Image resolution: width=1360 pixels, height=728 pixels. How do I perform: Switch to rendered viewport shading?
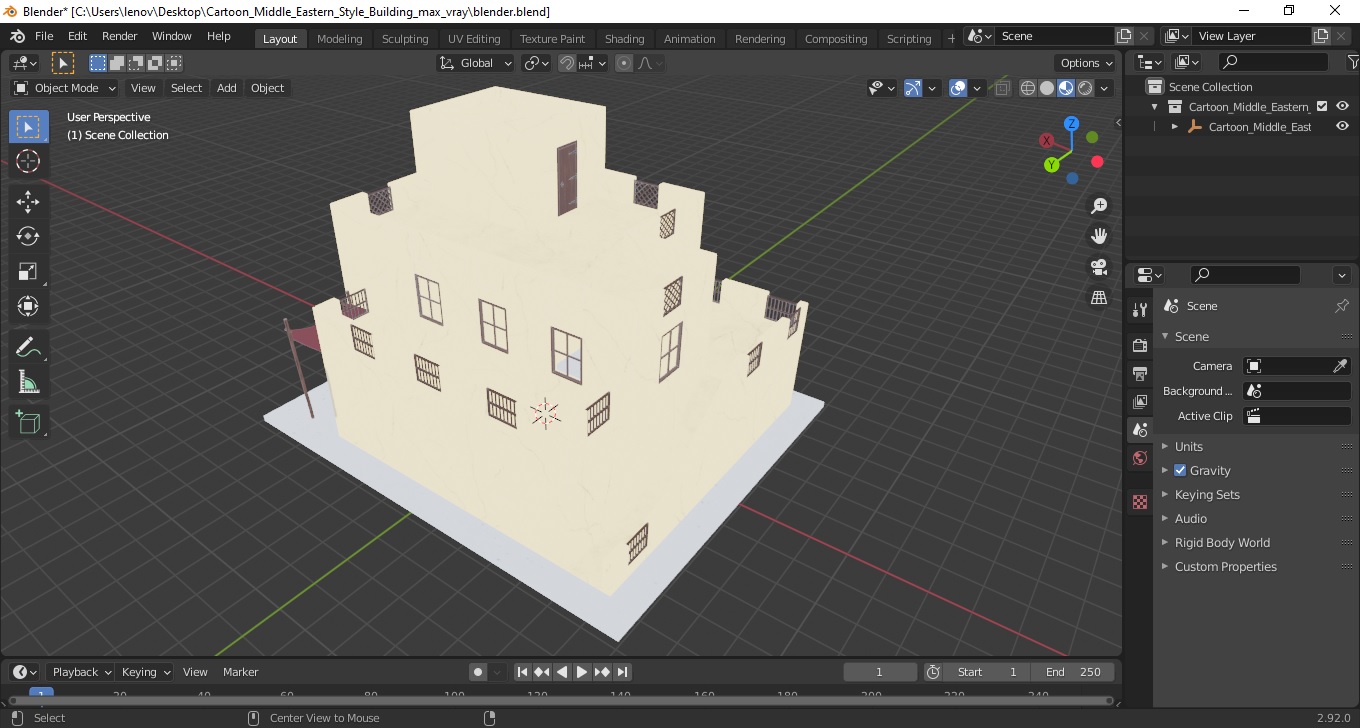(x=1085, y=88)
